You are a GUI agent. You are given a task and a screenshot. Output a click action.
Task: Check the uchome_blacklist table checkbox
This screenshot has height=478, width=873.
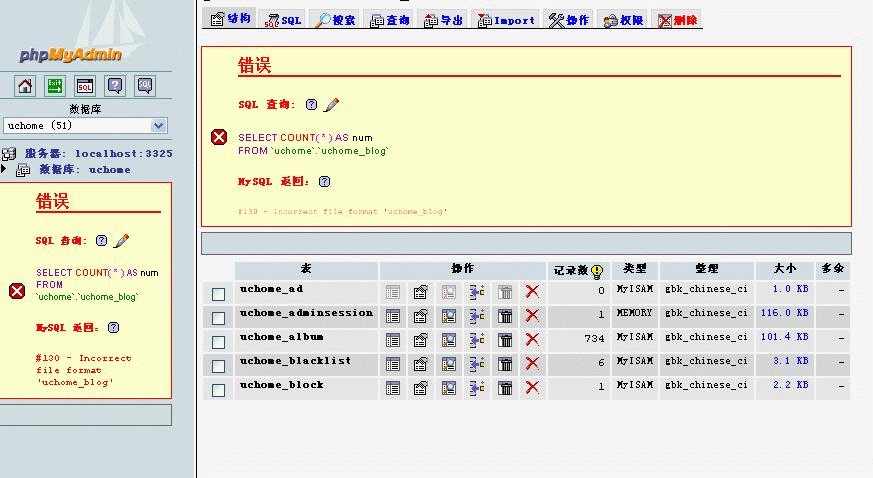218,366
